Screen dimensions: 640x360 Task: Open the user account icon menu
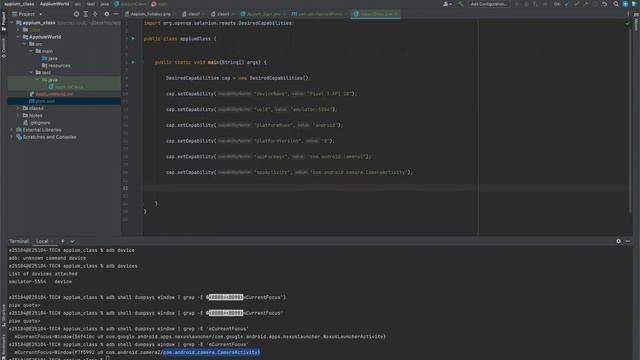point(447,4)
